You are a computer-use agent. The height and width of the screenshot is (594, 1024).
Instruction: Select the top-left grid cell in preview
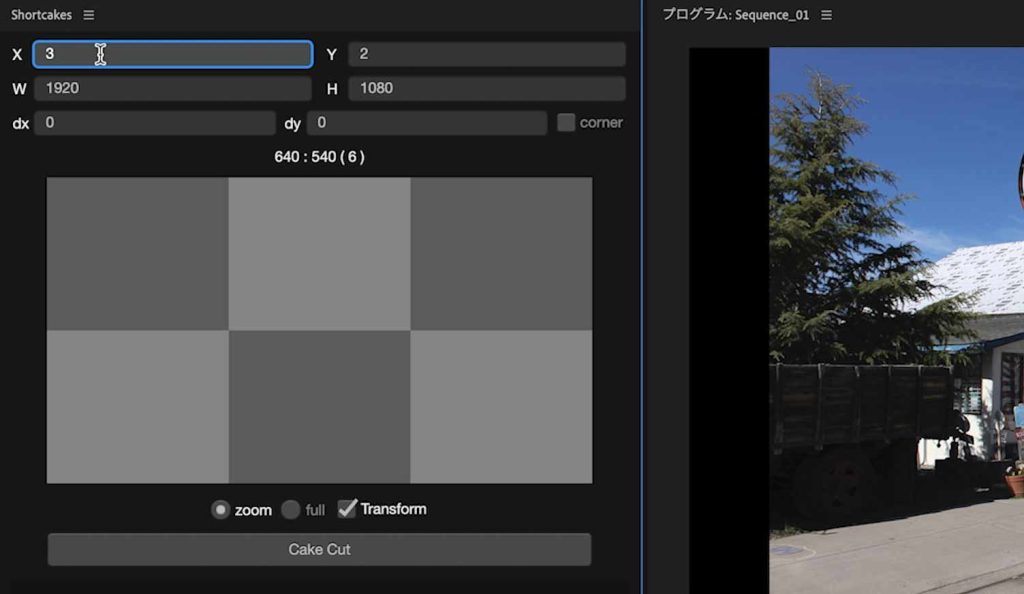point(137,254)
